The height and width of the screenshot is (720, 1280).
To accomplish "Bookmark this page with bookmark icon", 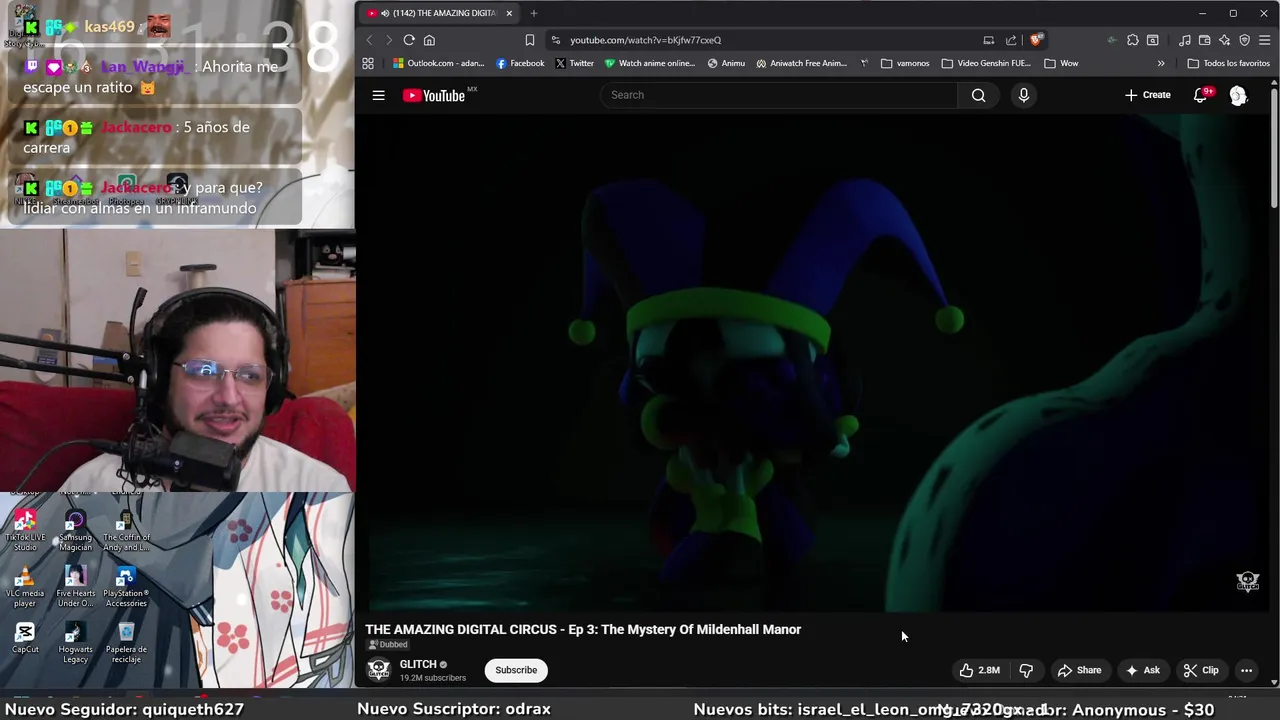I will 529,40.
